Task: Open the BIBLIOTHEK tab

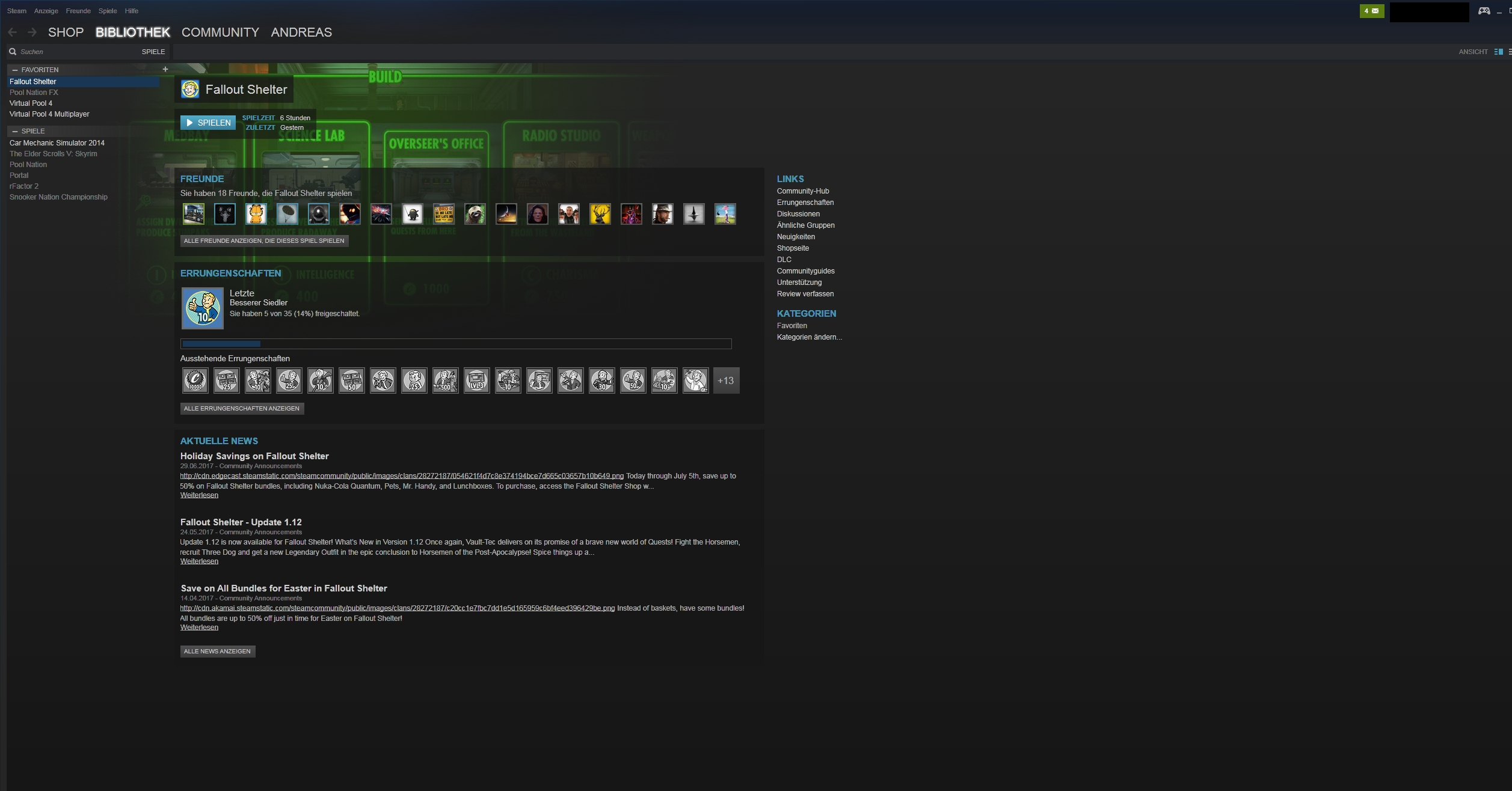Action: [132, 32]
